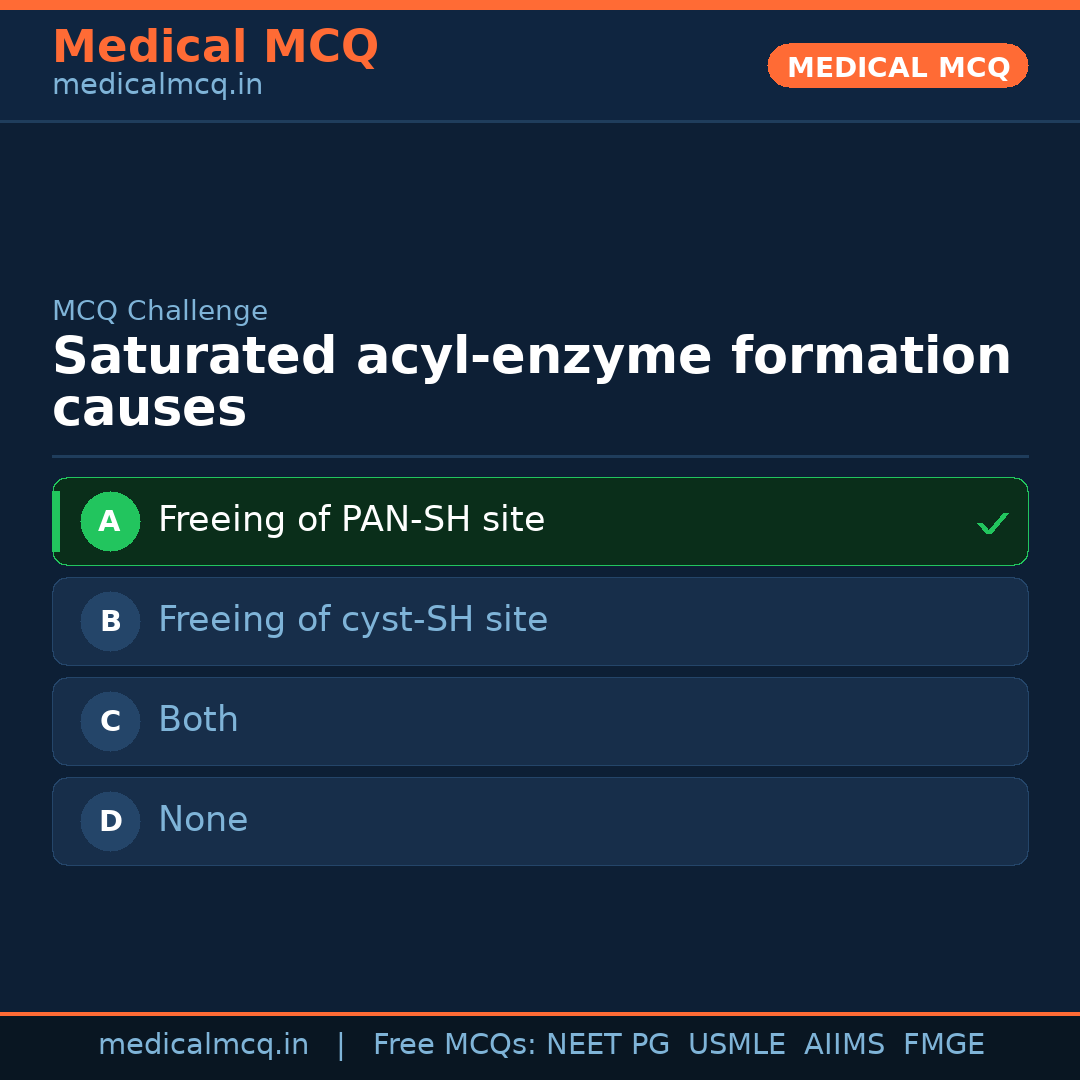
Task: Open the medicalmcq.in link in the footer
Action: (x=203, y=1045)
